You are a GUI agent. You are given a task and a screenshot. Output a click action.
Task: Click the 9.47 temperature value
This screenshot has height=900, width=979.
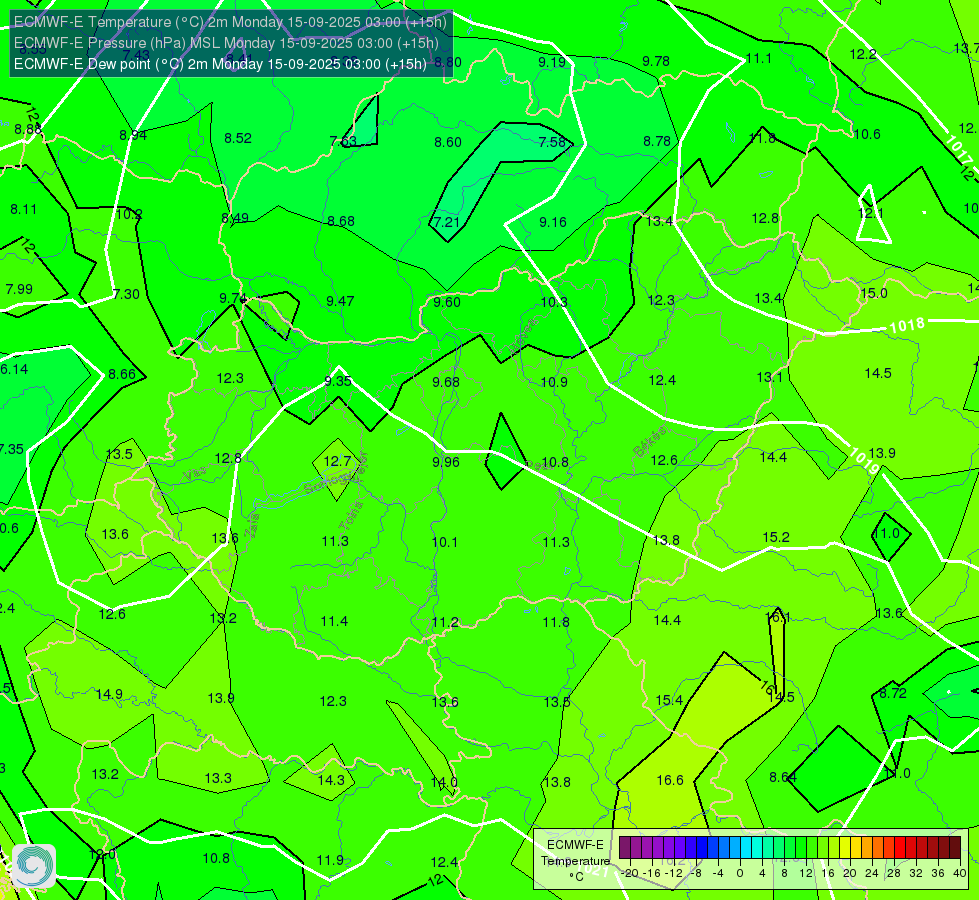340,301
